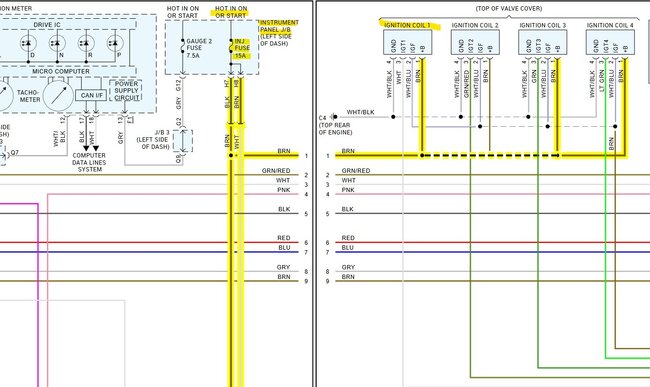Click the BLU wire label on the right page
This screenshot has width=650, height=387.
[x=347, y=248]
